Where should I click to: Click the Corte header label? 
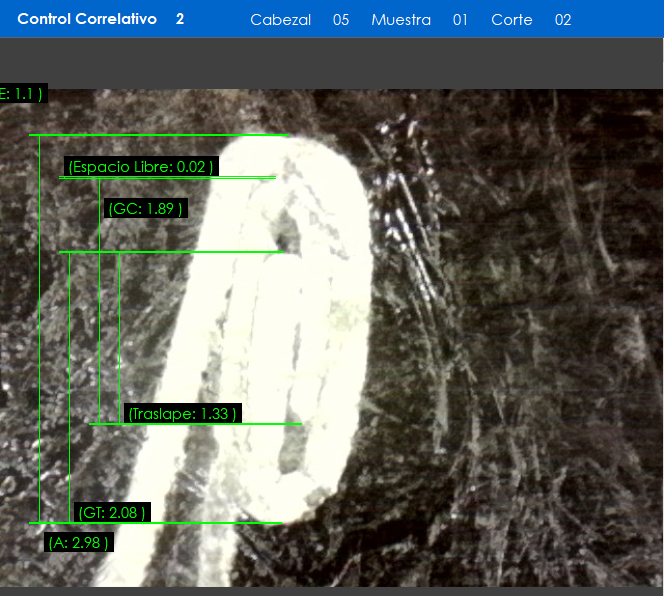(x=512, y=20)
